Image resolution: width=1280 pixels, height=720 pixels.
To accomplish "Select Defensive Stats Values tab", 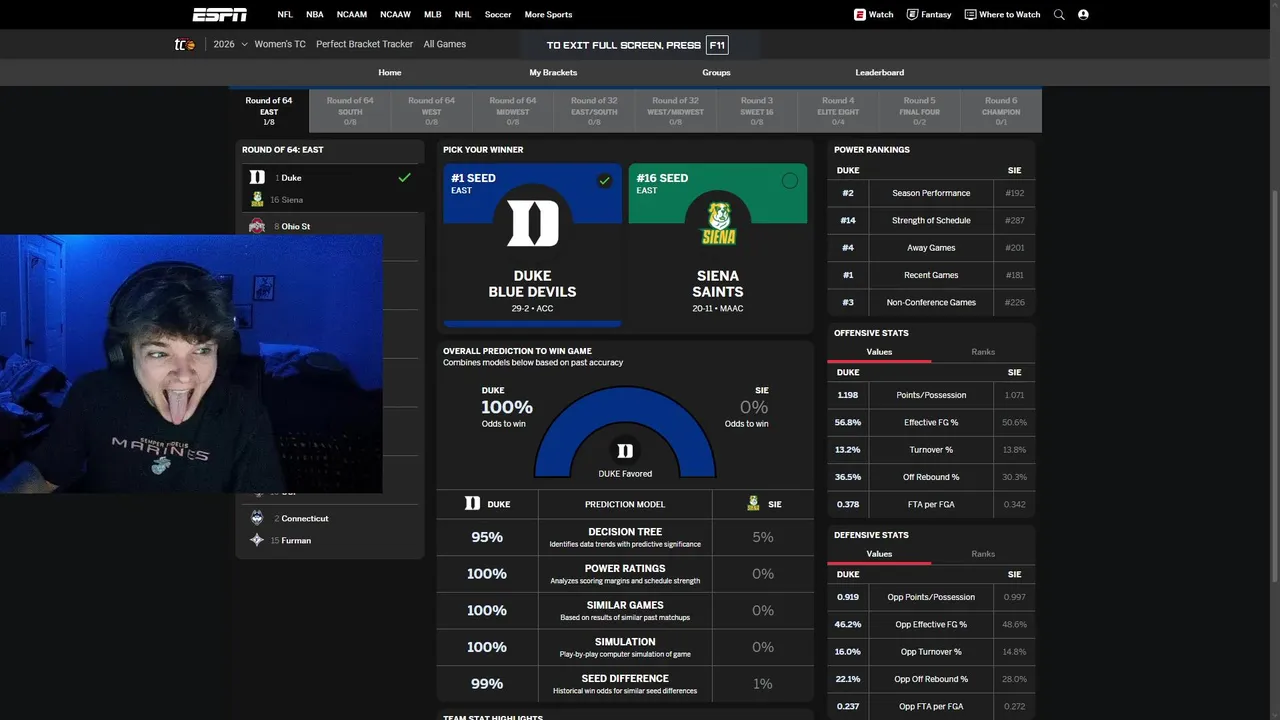I will click(x=879, y=554).
